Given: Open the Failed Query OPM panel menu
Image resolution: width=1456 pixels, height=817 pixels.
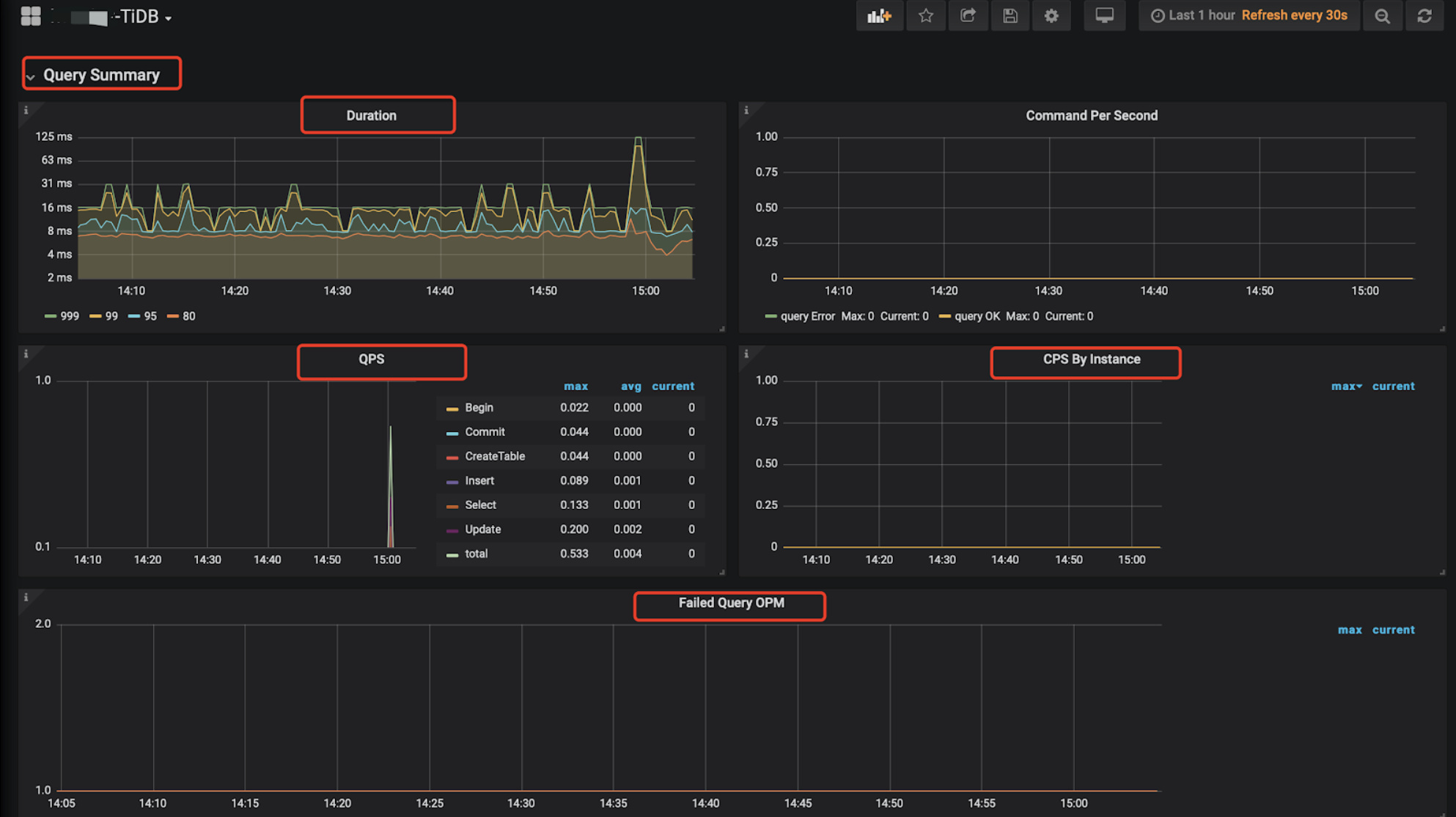Looking at the screenshot, I should click(x=731, y=603).
